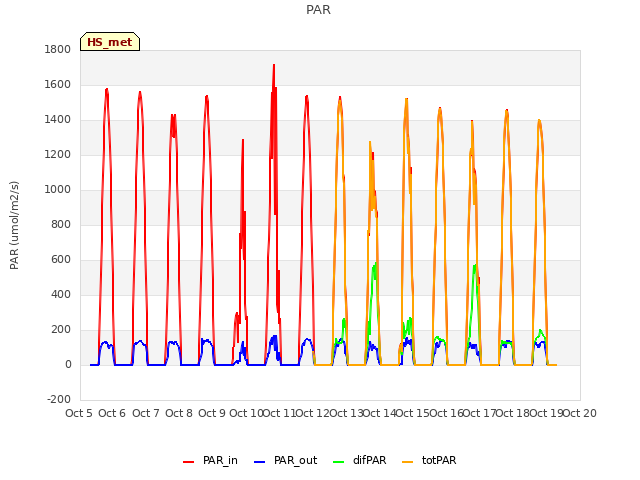This screenshot has width=640, height=480.
Task: Toggle the totPAR legend entry
Action: click(429, 461)
